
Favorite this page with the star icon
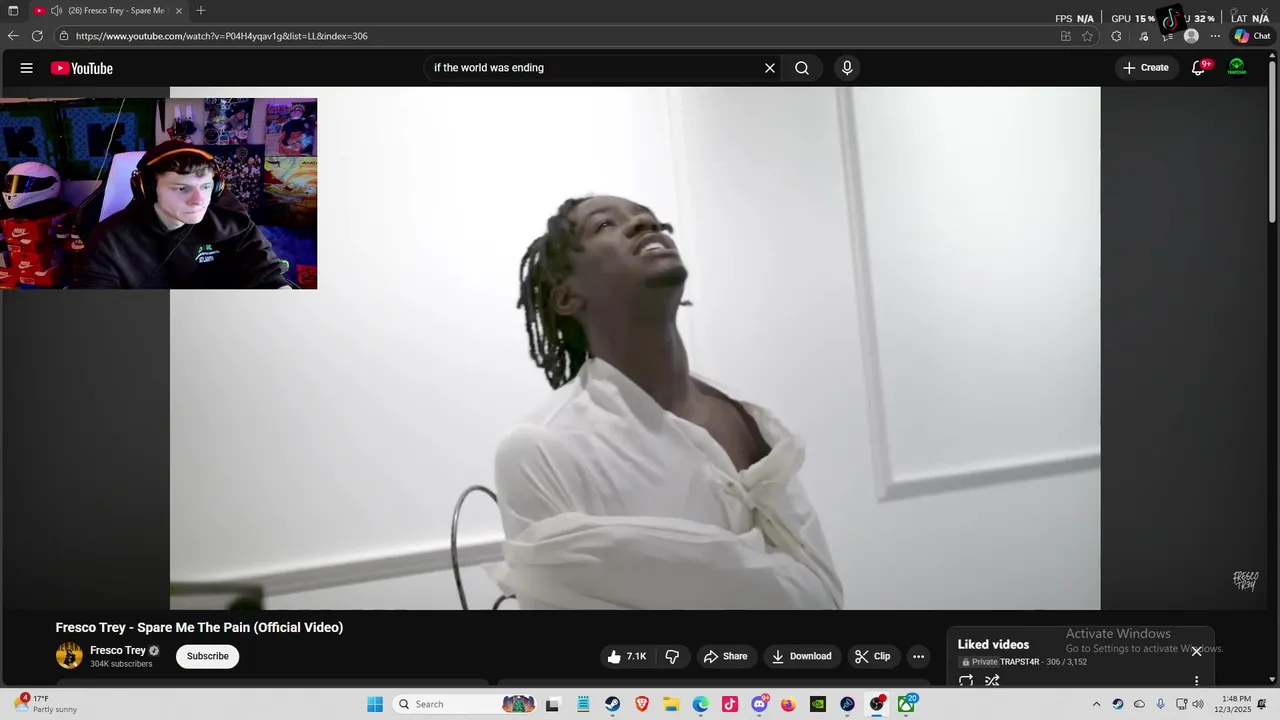click(1088, 36)
